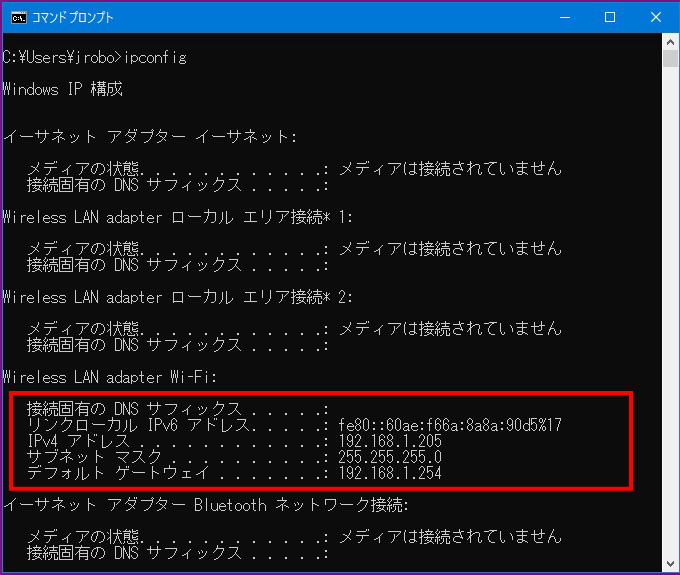680x575 pixels.
Task: Click the ipconfig command line
Action: pyautogui.click(x=95, y=57)
